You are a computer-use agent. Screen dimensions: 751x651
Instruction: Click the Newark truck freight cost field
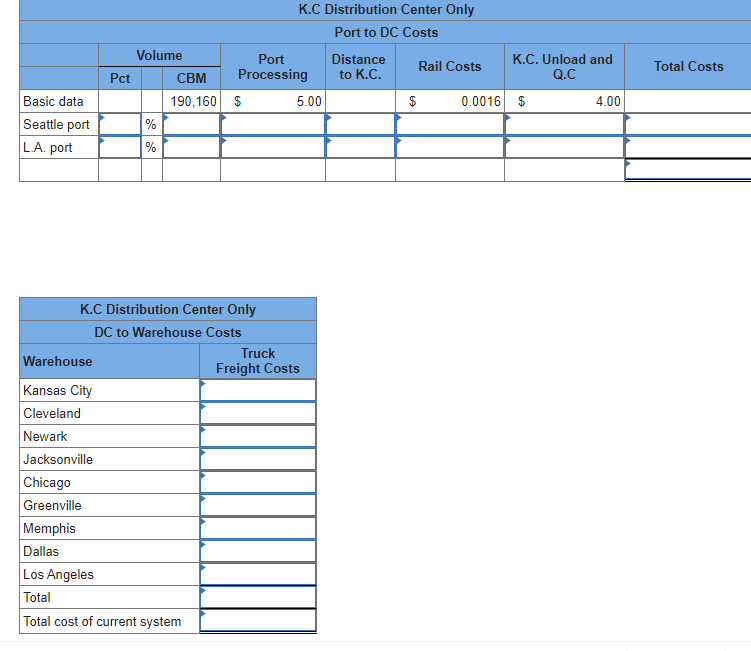point(258,436)
